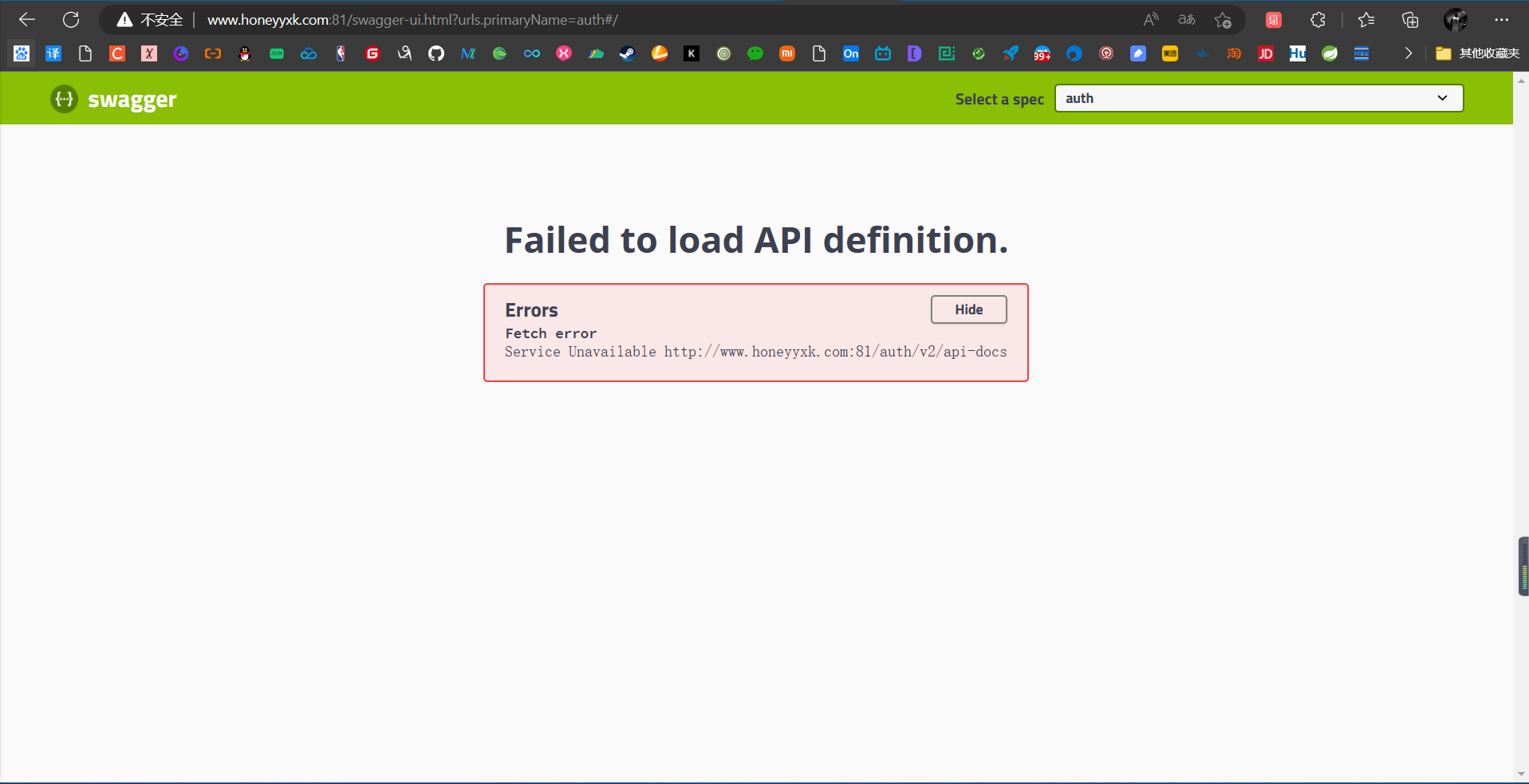Open the Bilibili TV bookmark
The height and width of the screenshot is (784, 1529).
pos(883,53)
